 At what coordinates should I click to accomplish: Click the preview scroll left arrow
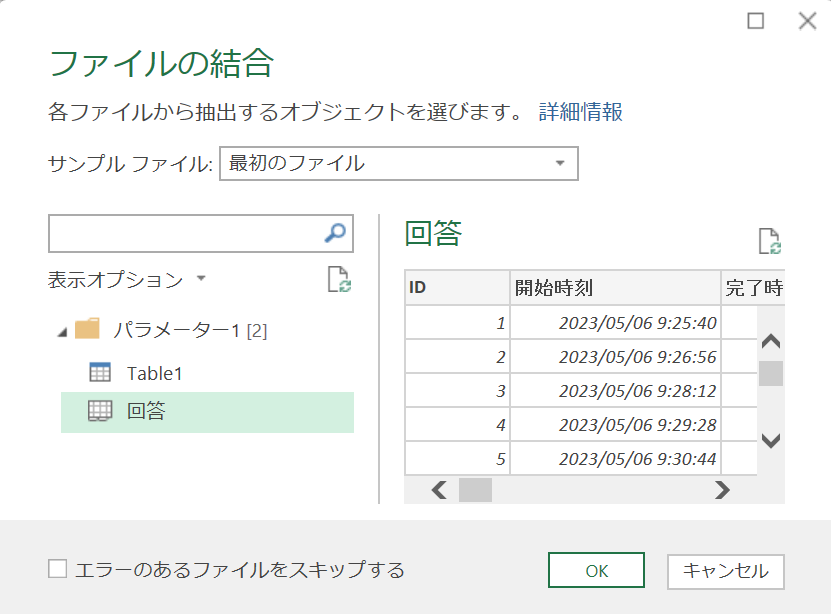pos(439,490)
